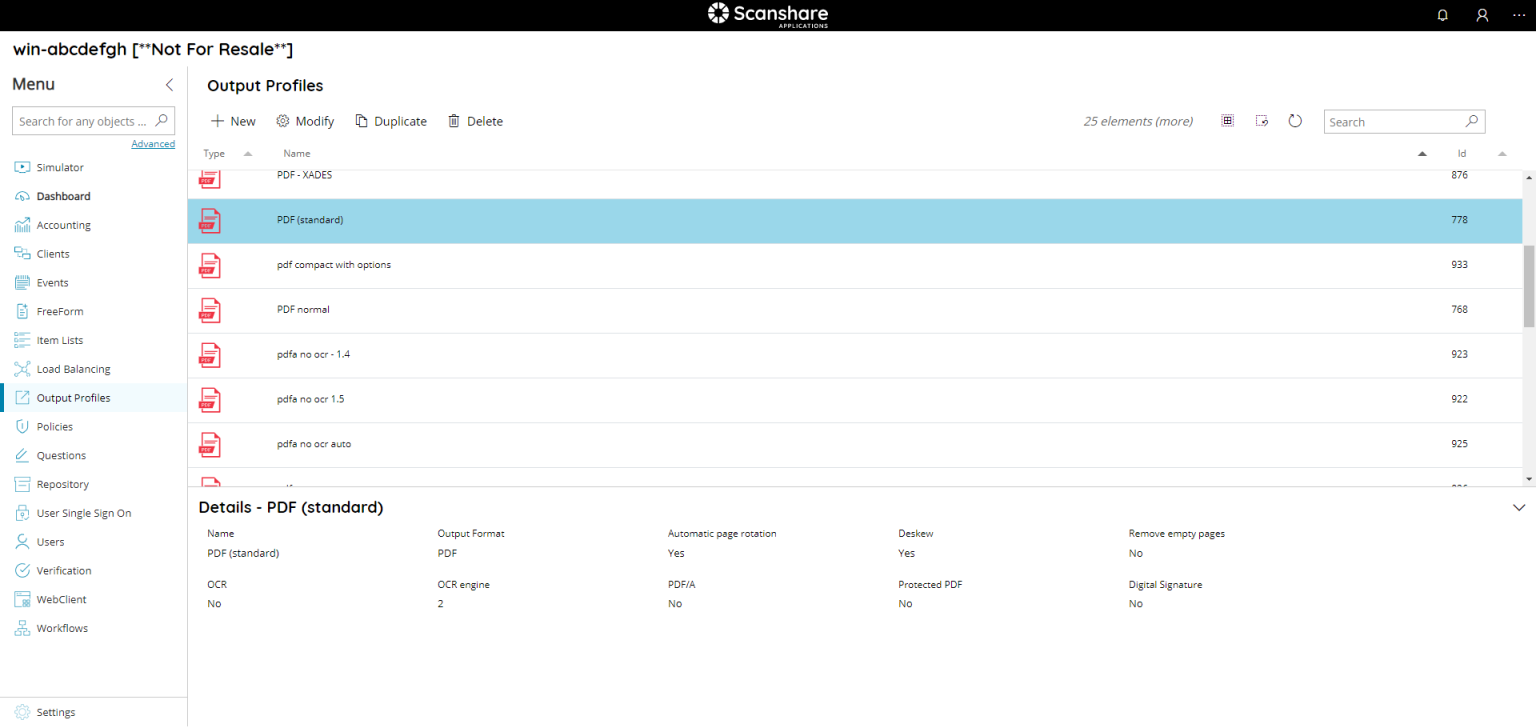Open the notification bell

click(x=1442, y=15)
